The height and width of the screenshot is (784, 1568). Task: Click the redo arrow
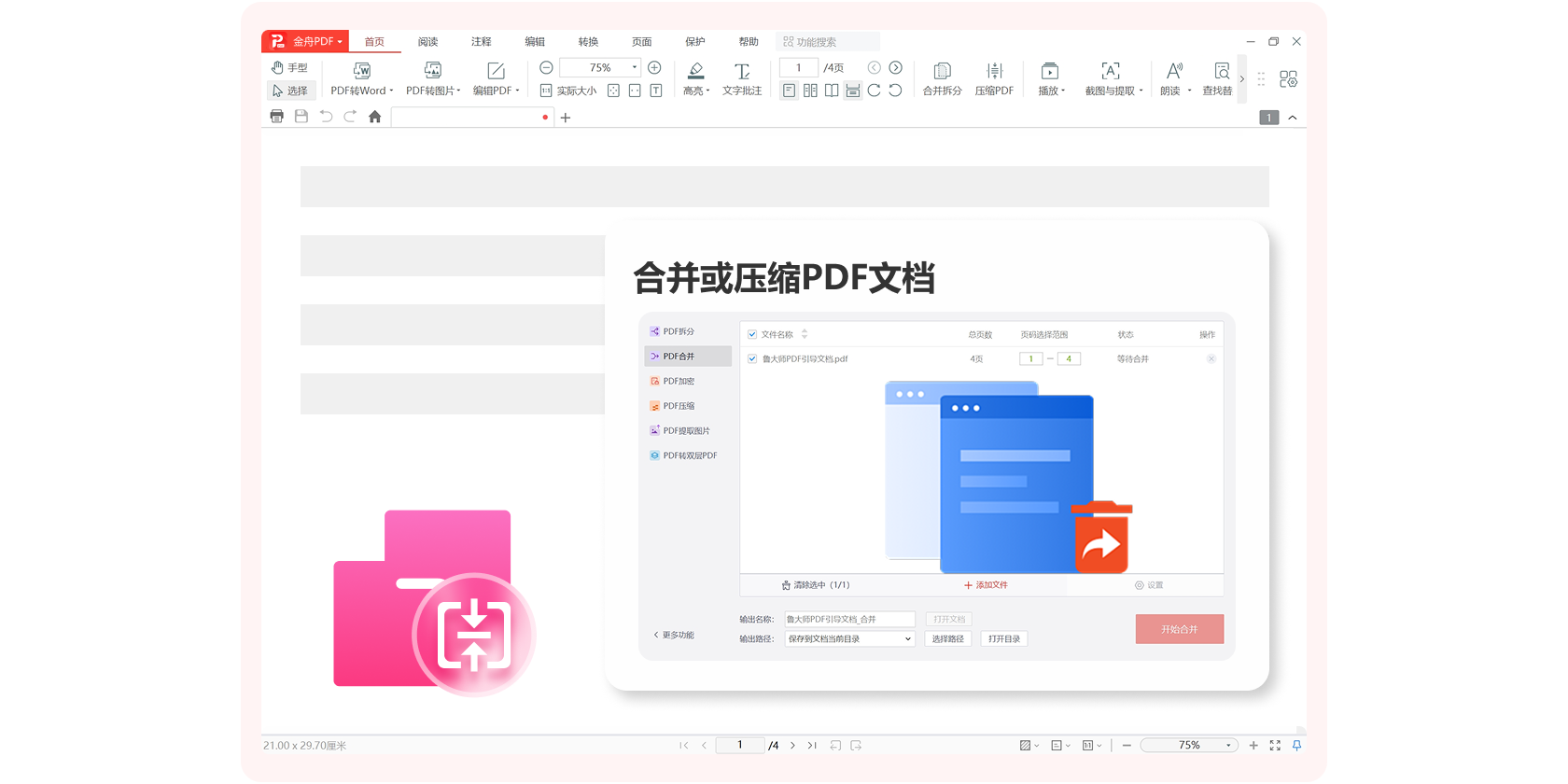(x=350, y=117)
